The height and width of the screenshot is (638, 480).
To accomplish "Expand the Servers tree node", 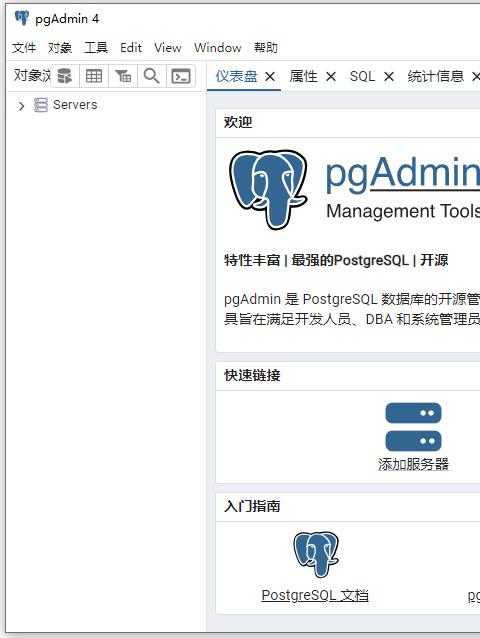I will pos(21,106).
